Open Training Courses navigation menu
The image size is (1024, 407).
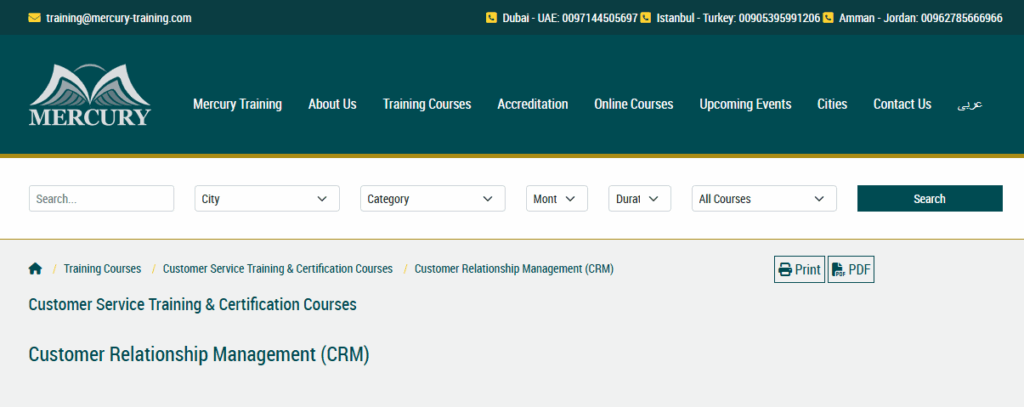point(427,104)
